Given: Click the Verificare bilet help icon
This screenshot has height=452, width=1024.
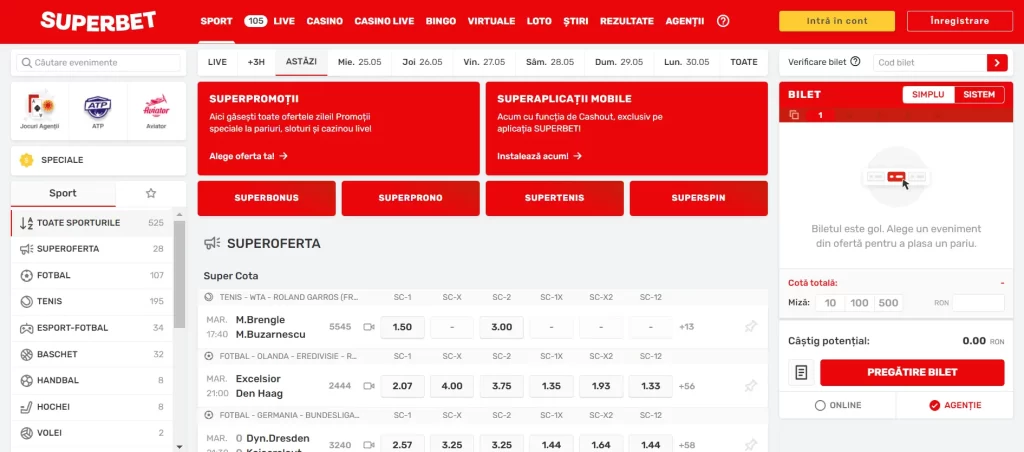Looking at the screenshot, I should [855, 62].
